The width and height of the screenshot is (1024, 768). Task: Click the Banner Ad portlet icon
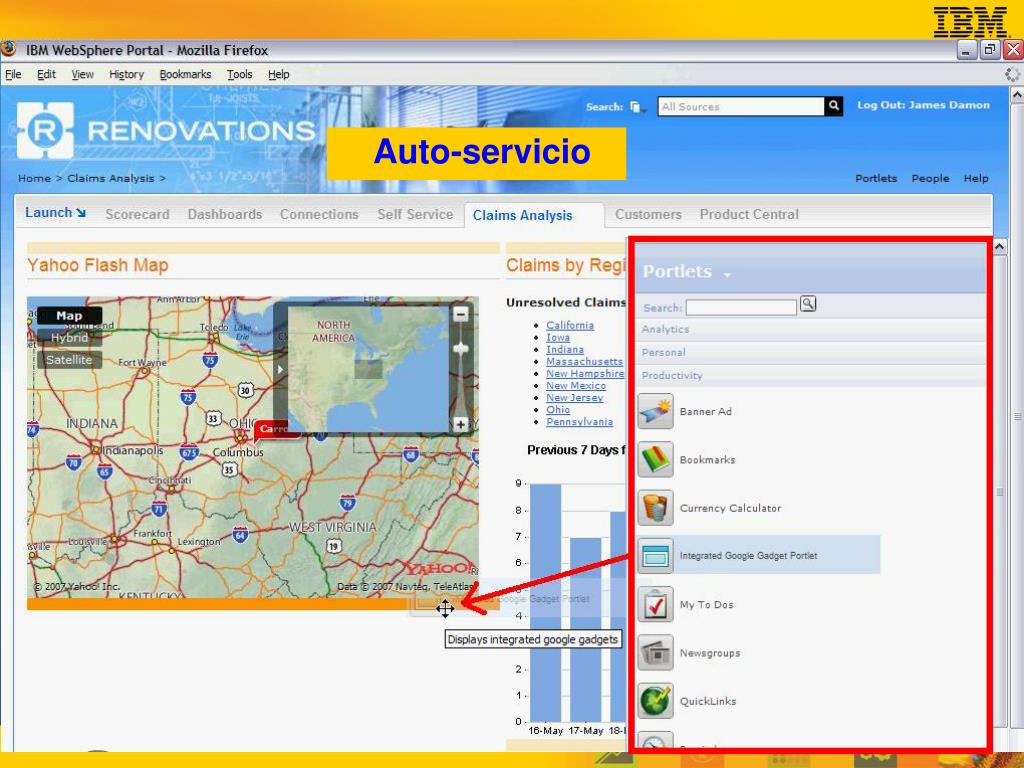[x=655, y=411]
